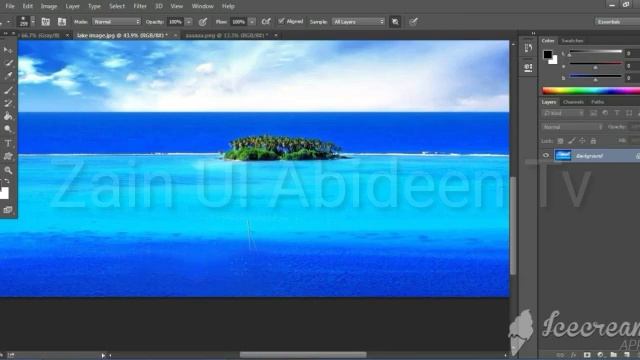Toggle the Aligned checkbox

[x=281, y=21]
